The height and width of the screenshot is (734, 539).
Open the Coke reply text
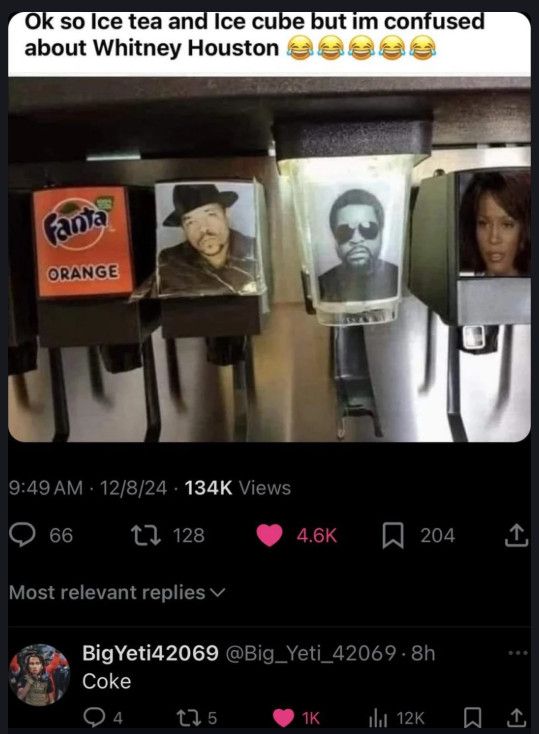tap(107, 681)
